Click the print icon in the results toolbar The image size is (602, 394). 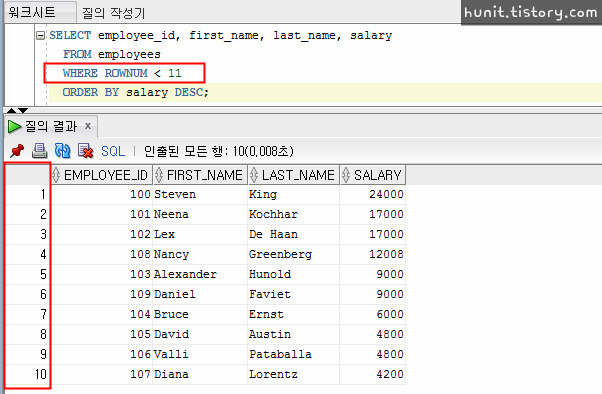pos(40,151)
